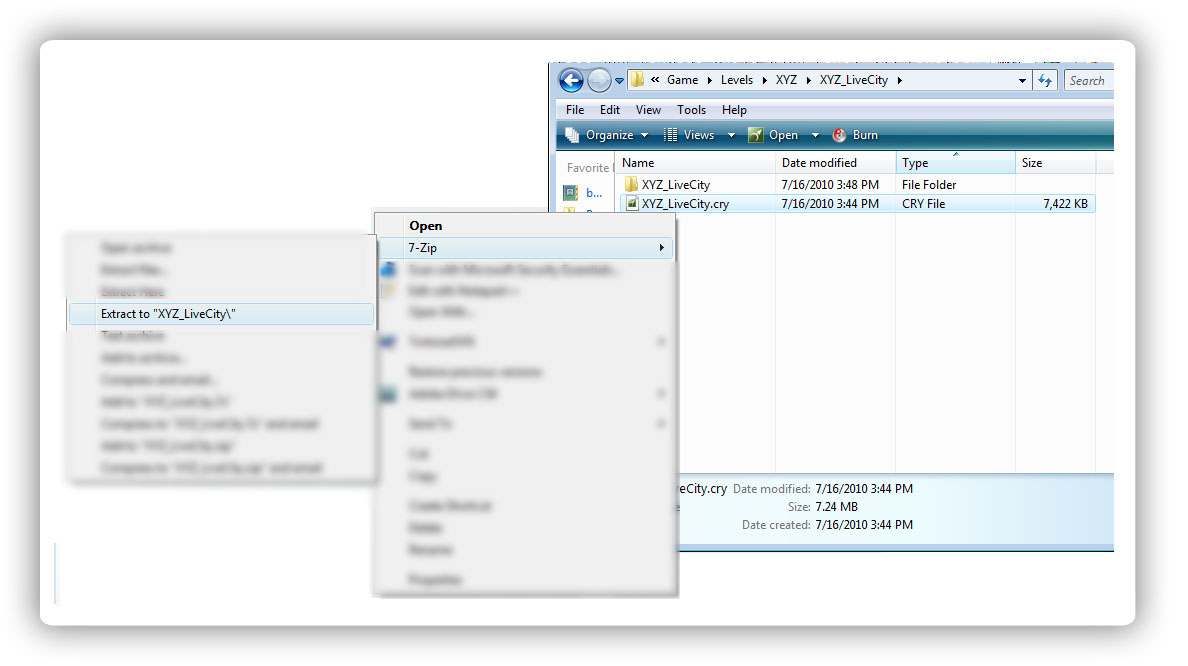Click the folder icon in the address bar
The width and height of the screenshot is (1188, 666).
tap(637, 80)
